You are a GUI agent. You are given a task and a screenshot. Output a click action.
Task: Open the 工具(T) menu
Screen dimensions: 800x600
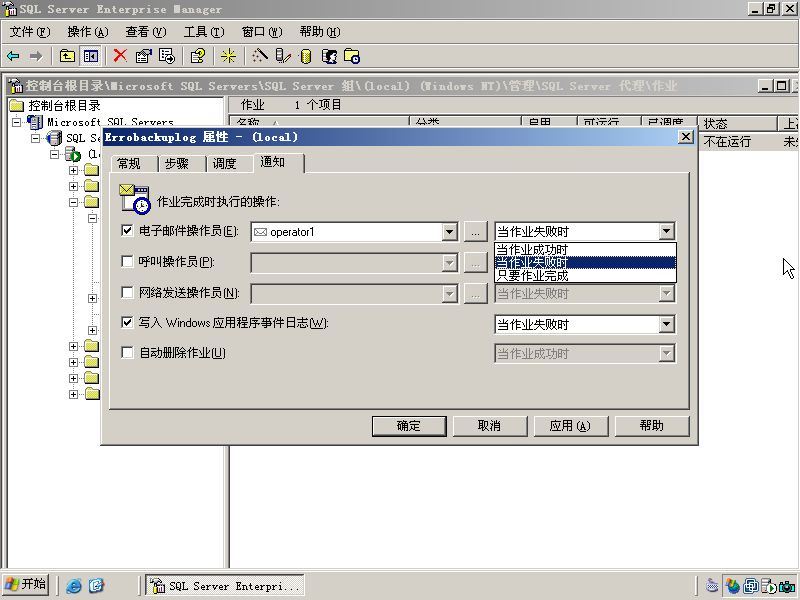tap(204, 32)
